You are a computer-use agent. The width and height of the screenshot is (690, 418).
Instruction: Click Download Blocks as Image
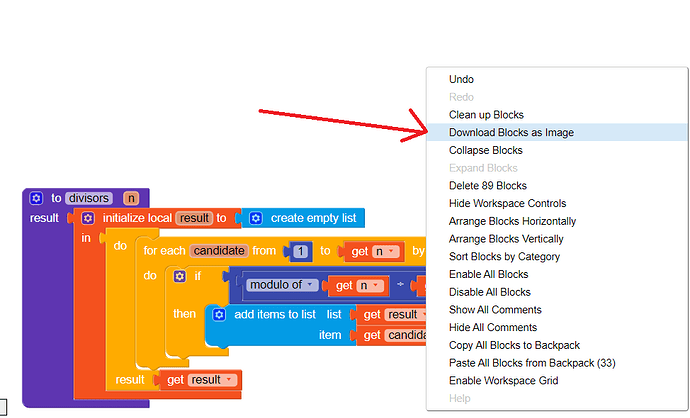pyautogui.click(x=557, y=132)
